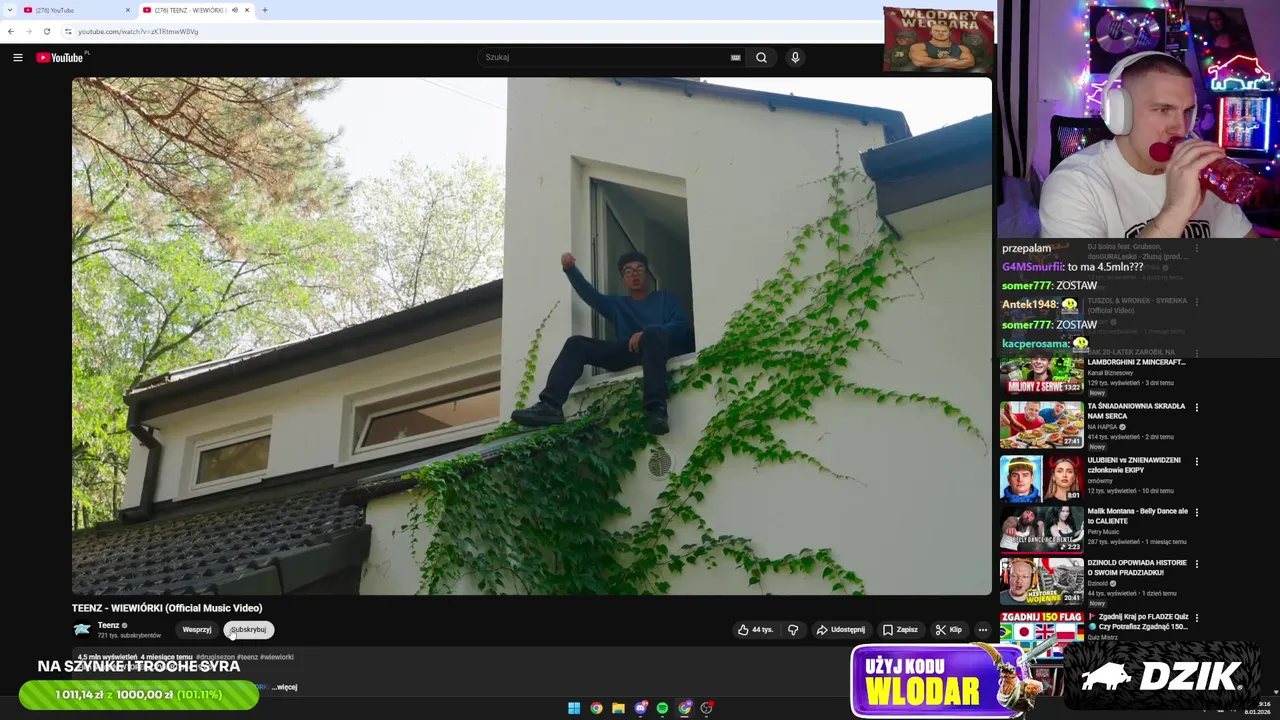
Task: Open the Teenz channel name link
Action: (x=108, y=625)
